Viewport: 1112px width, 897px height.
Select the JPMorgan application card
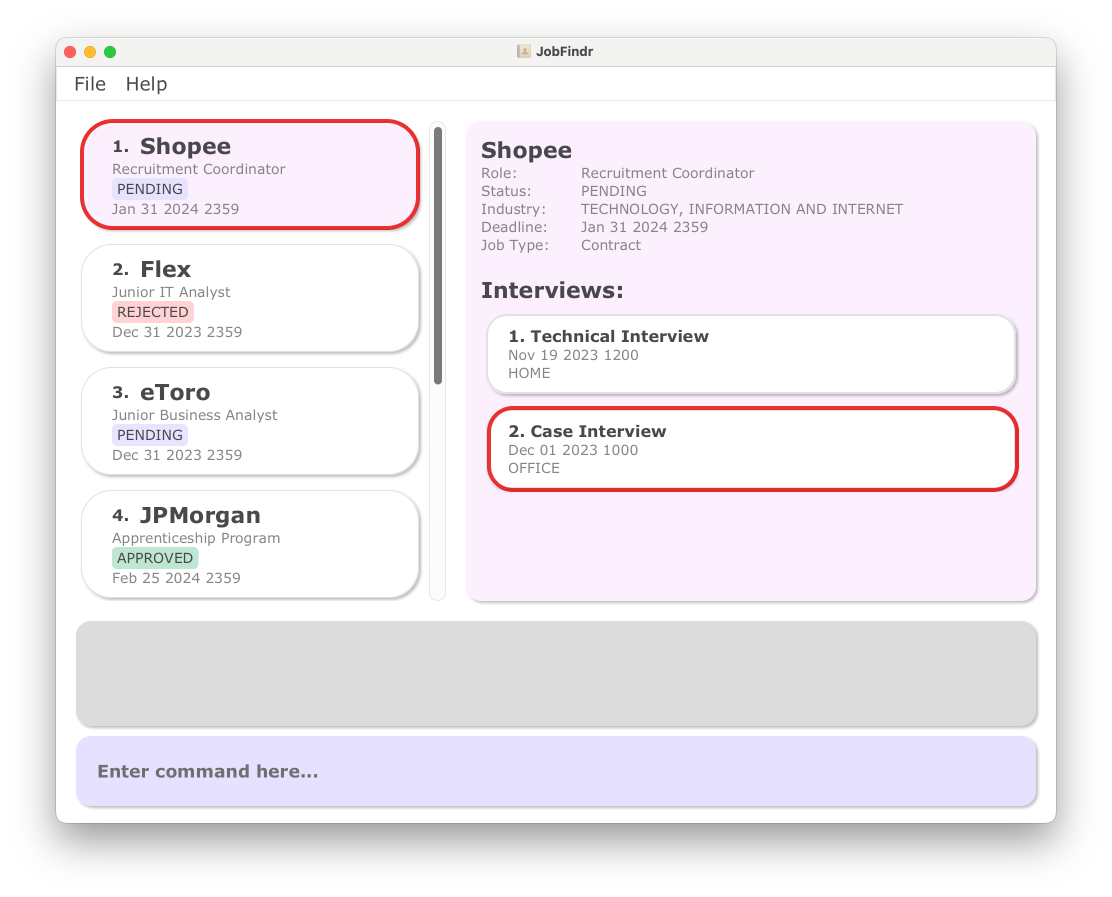click(250, 545)
